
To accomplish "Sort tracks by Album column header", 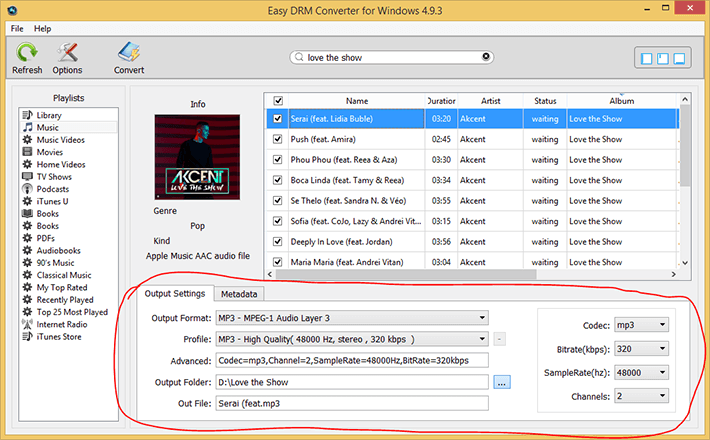I will point(621,100).
